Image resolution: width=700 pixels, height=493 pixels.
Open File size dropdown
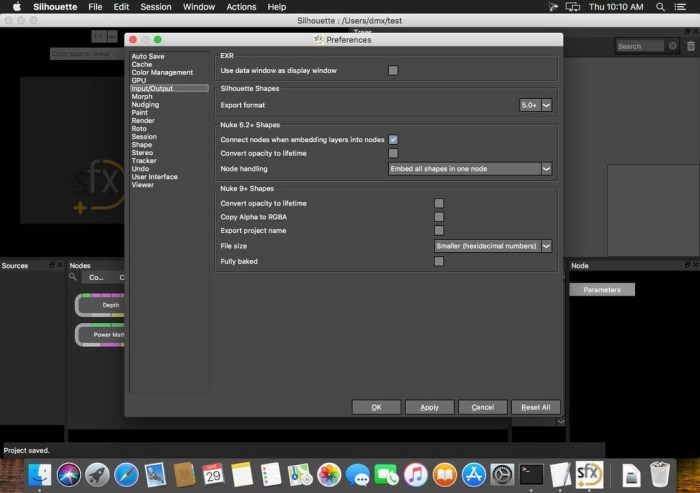coord(493,246)
